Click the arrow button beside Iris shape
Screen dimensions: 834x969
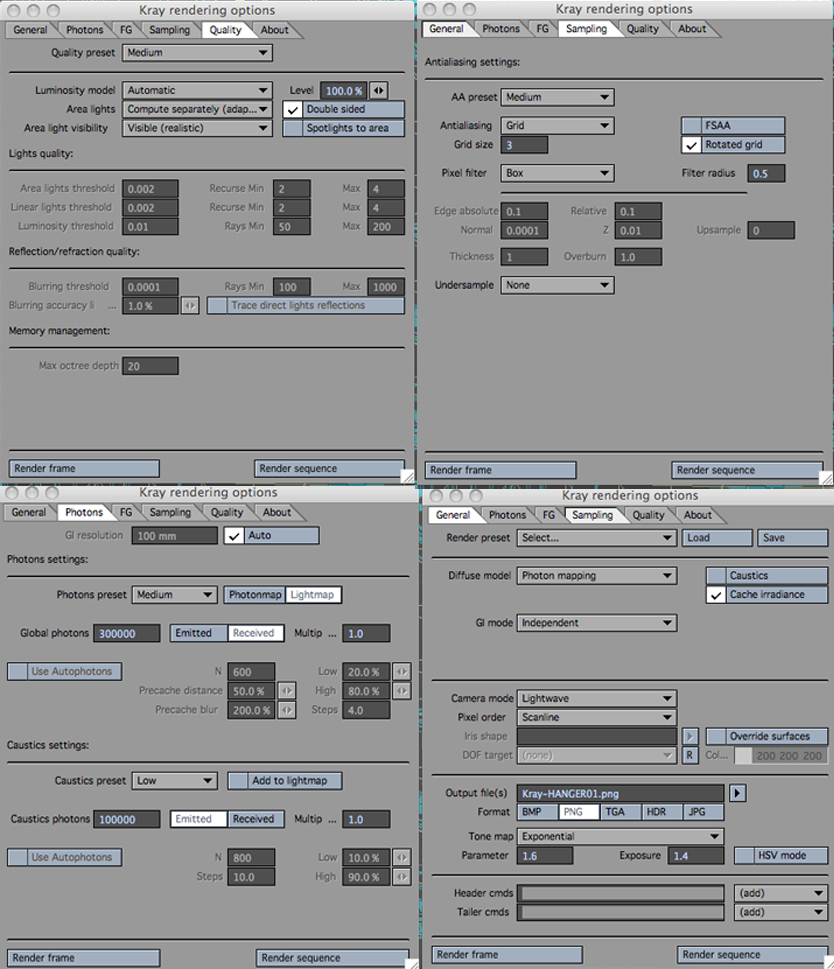click(690, 737)
